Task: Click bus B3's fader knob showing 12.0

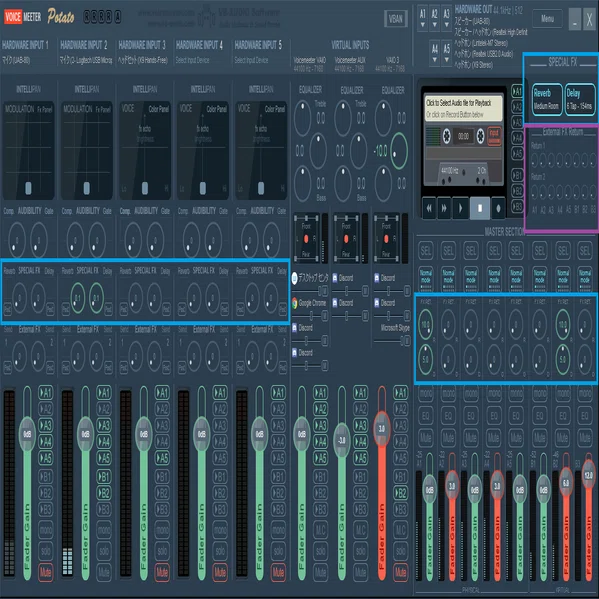Action: click(588, 475)
